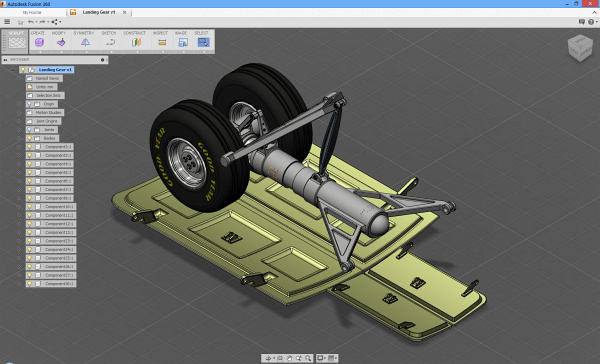
Task: Select the Orbit tool in navigation bar
Action: pyautogui.click(x=268, y=358)
